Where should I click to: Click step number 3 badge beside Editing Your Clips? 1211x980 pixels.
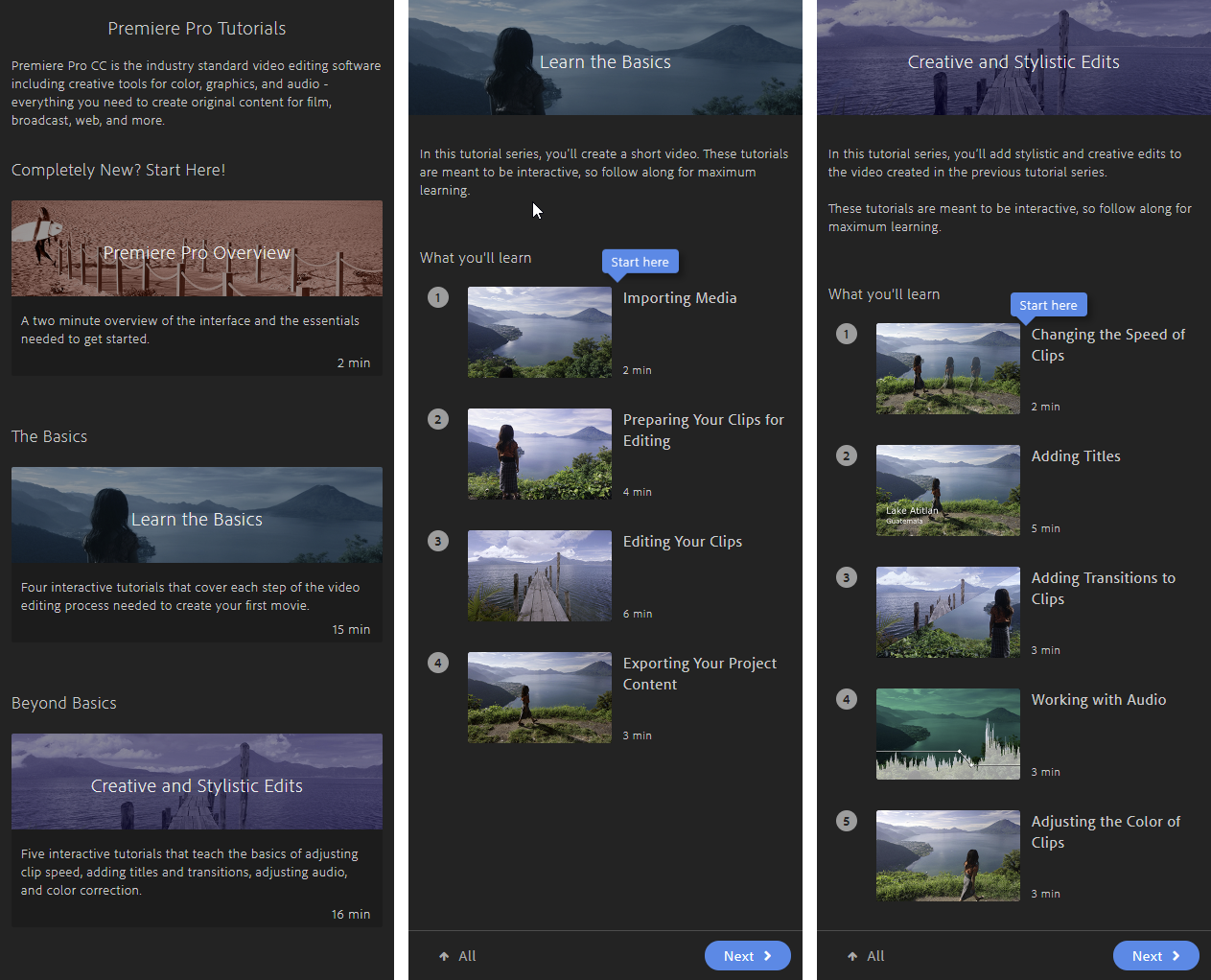click(x=438, y=541)
